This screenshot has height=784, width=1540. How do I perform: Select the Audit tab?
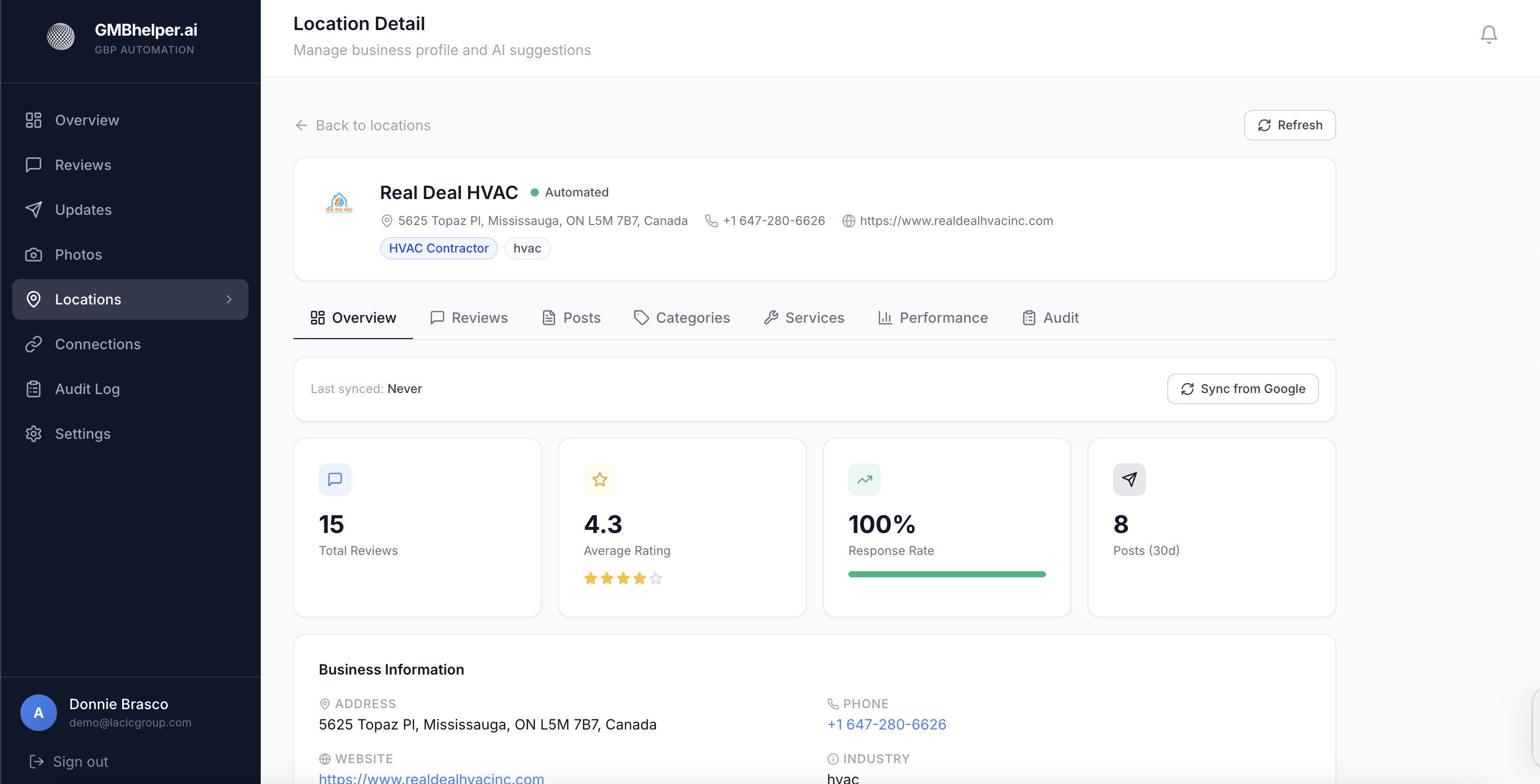coord(1051,318)
